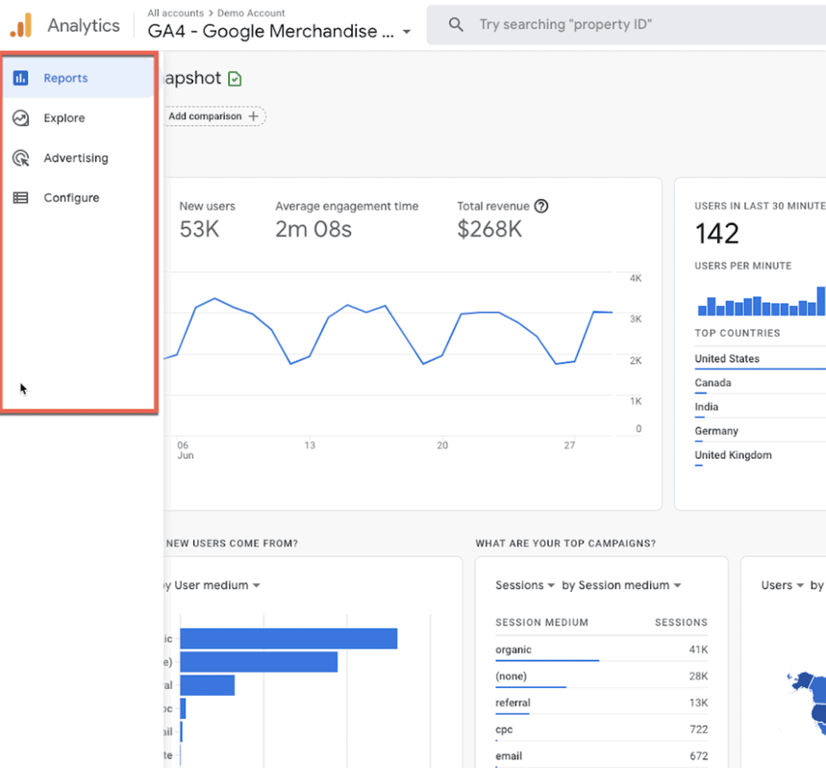Click the Total revenue help icon
The height and width of the screenshot is (768, 826).
[541, 206]
